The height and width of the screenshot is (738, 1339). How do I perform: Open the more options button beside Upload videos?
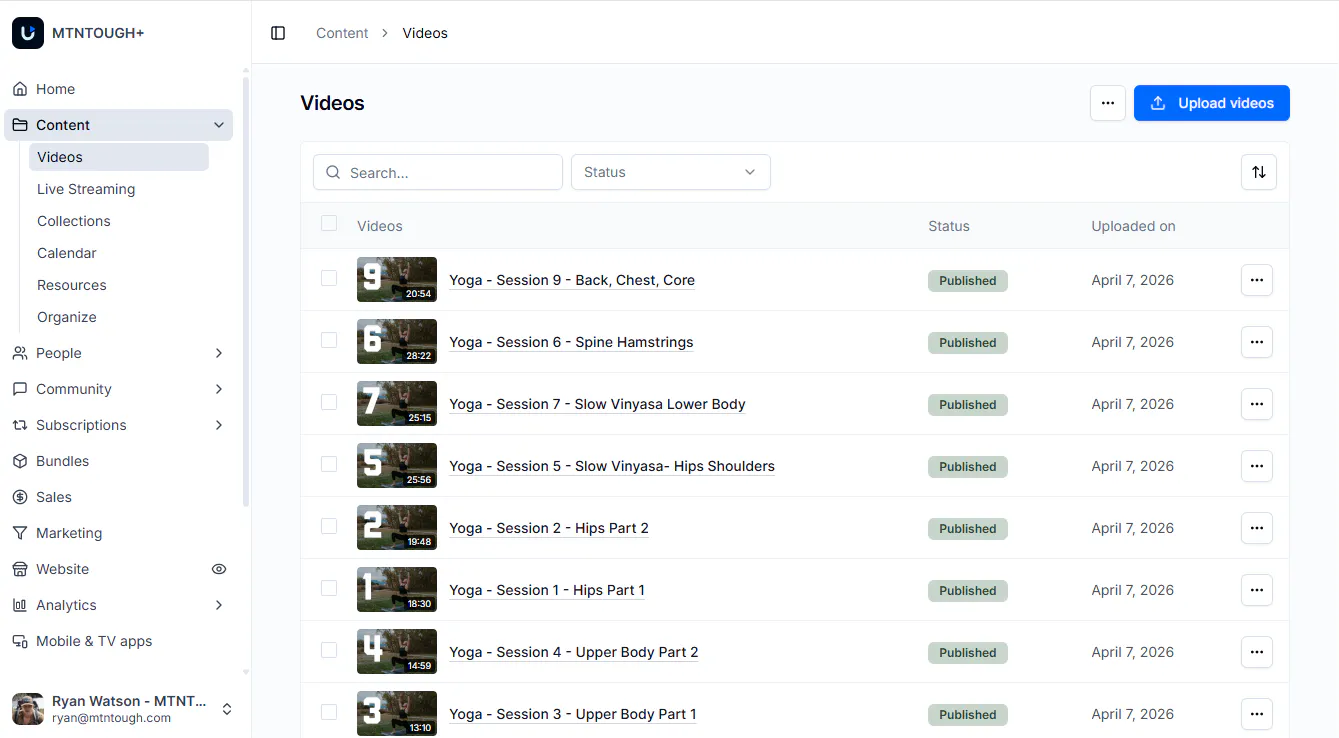coord(1108,103)
